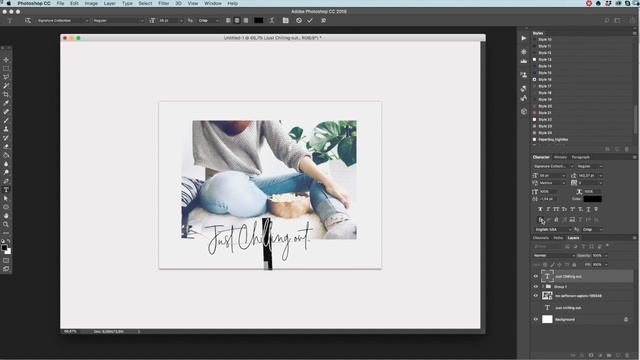640x360 pixels.
Task: Select the Crop tool
Action: click(x=6, y=94)
